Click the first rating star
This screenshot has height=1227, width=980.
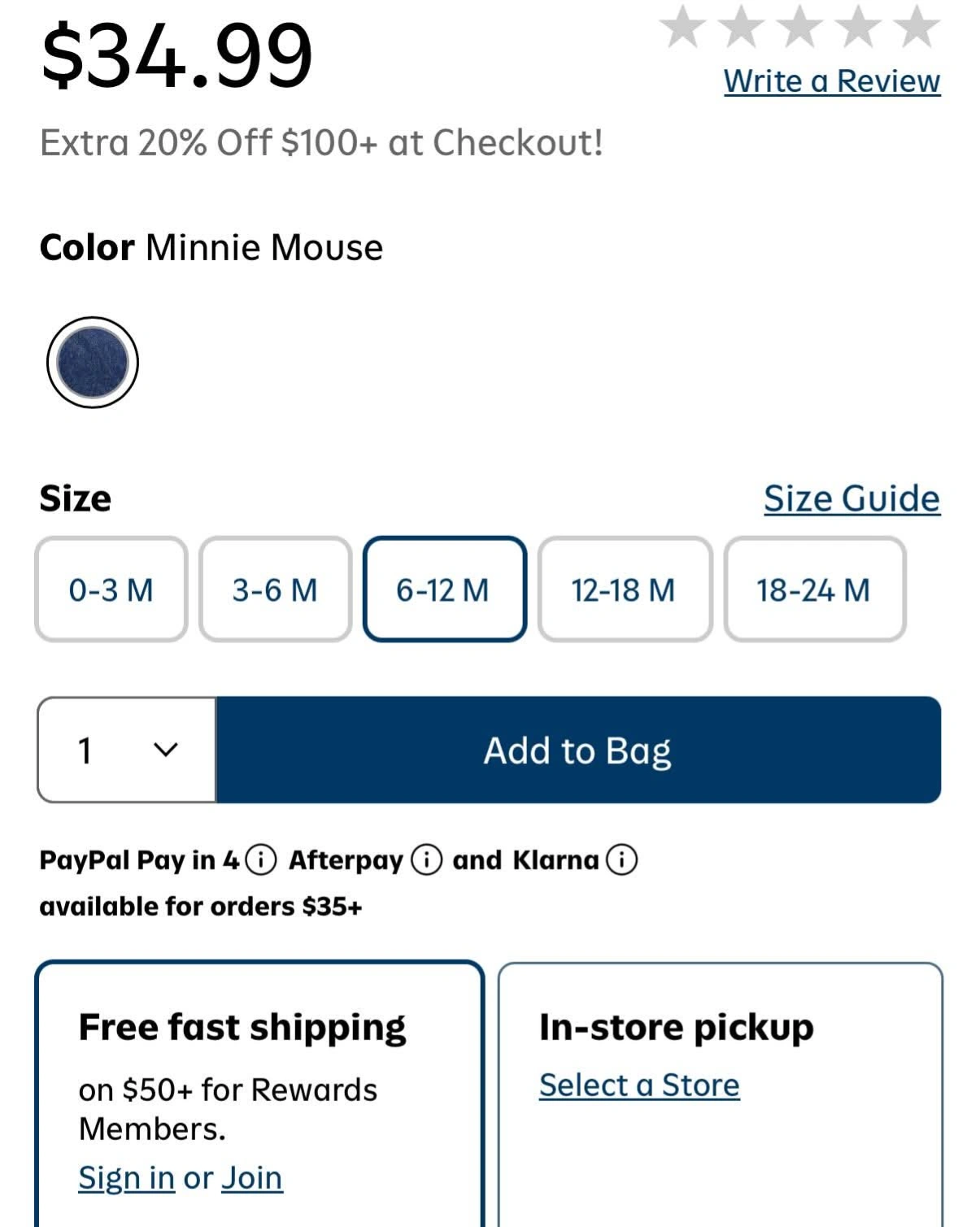coord(682,26)
